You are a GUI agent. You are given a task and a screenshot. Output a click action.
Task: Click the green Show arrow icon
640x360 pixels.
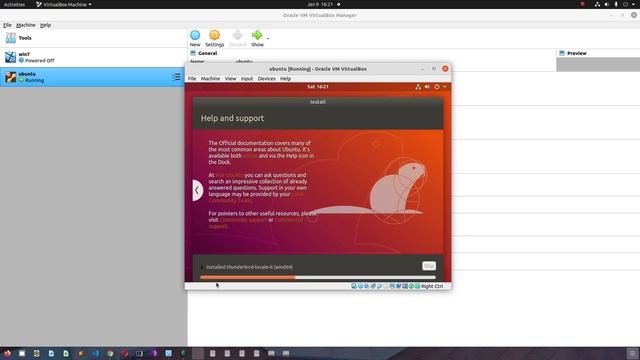click(257, 36)
